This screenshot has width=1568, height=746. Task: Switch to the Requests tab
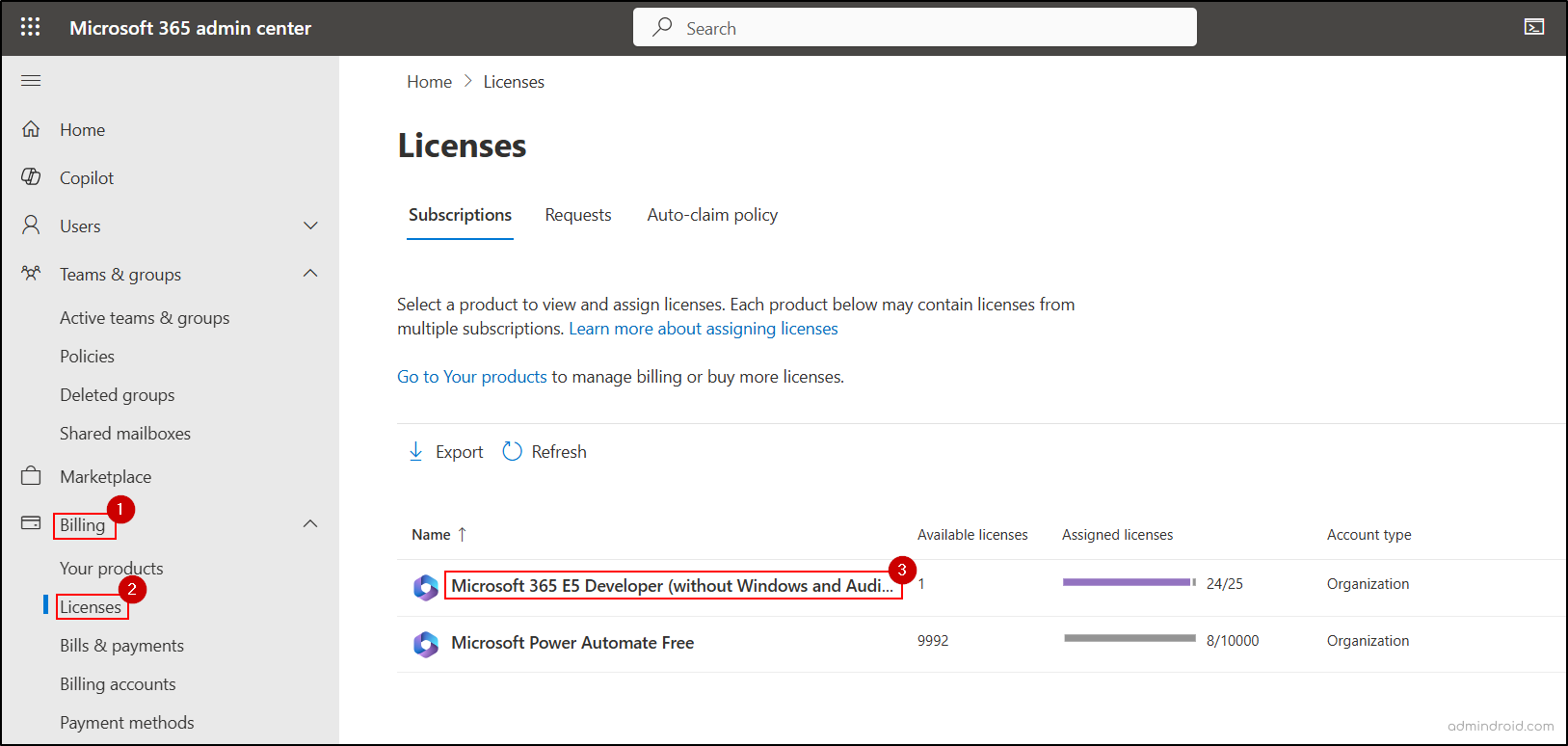click(x=578, y=215)
